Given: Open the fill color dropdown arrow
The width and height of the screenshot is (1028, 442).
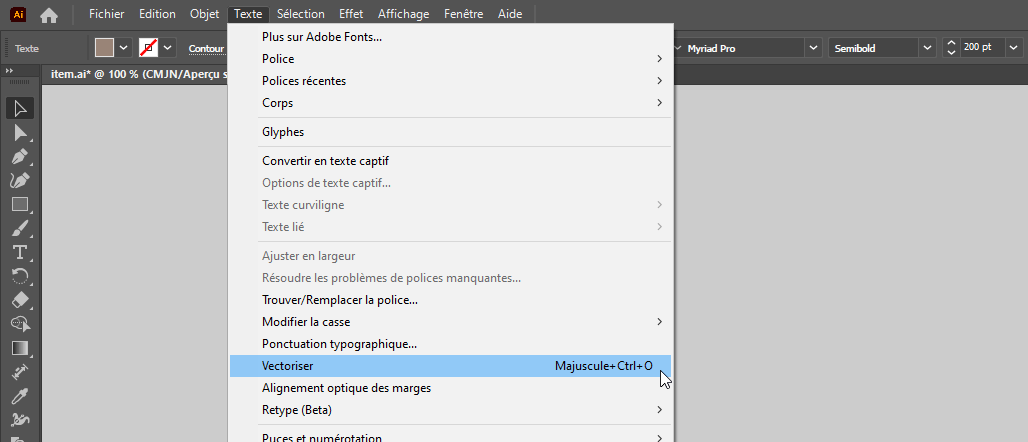Looking at the screenshot, I should [x=123, y=47].
